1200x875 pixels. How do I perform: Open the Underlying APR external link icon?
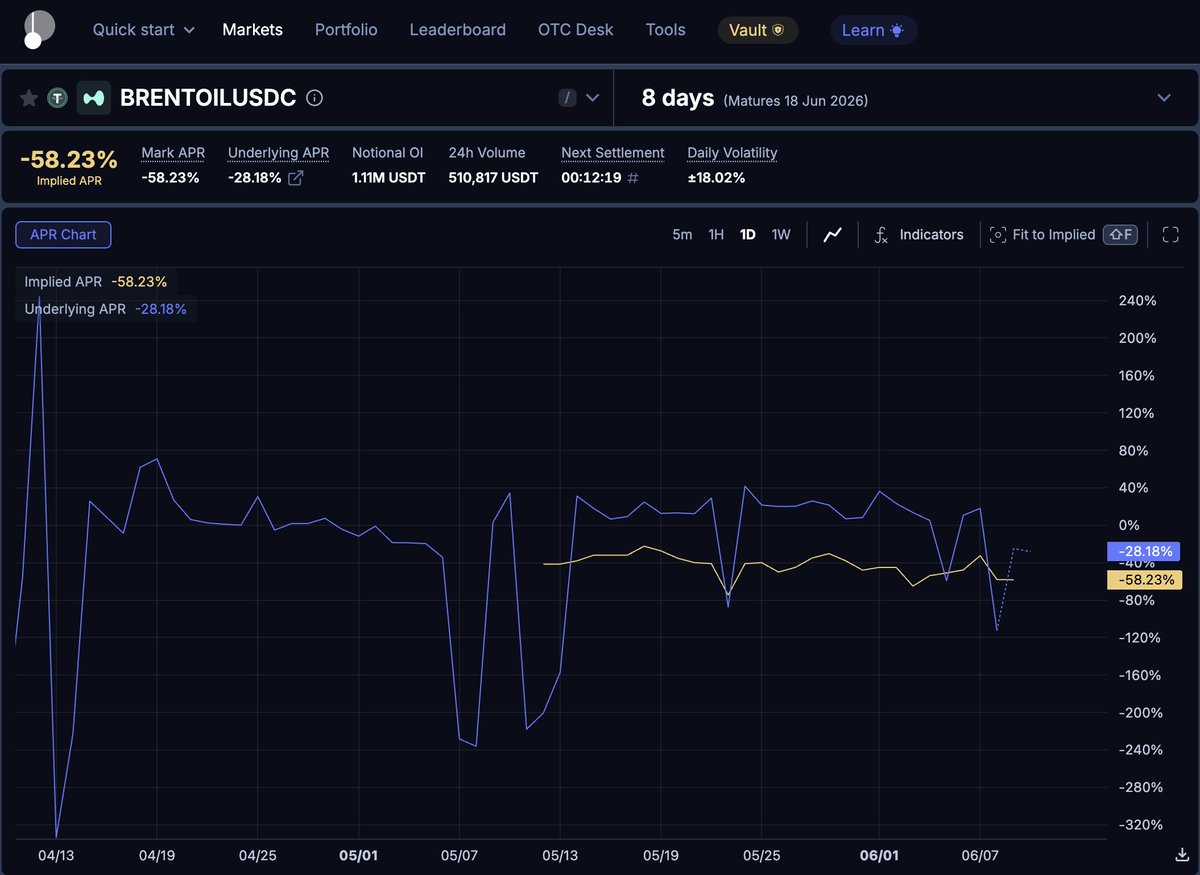(296, 178)
